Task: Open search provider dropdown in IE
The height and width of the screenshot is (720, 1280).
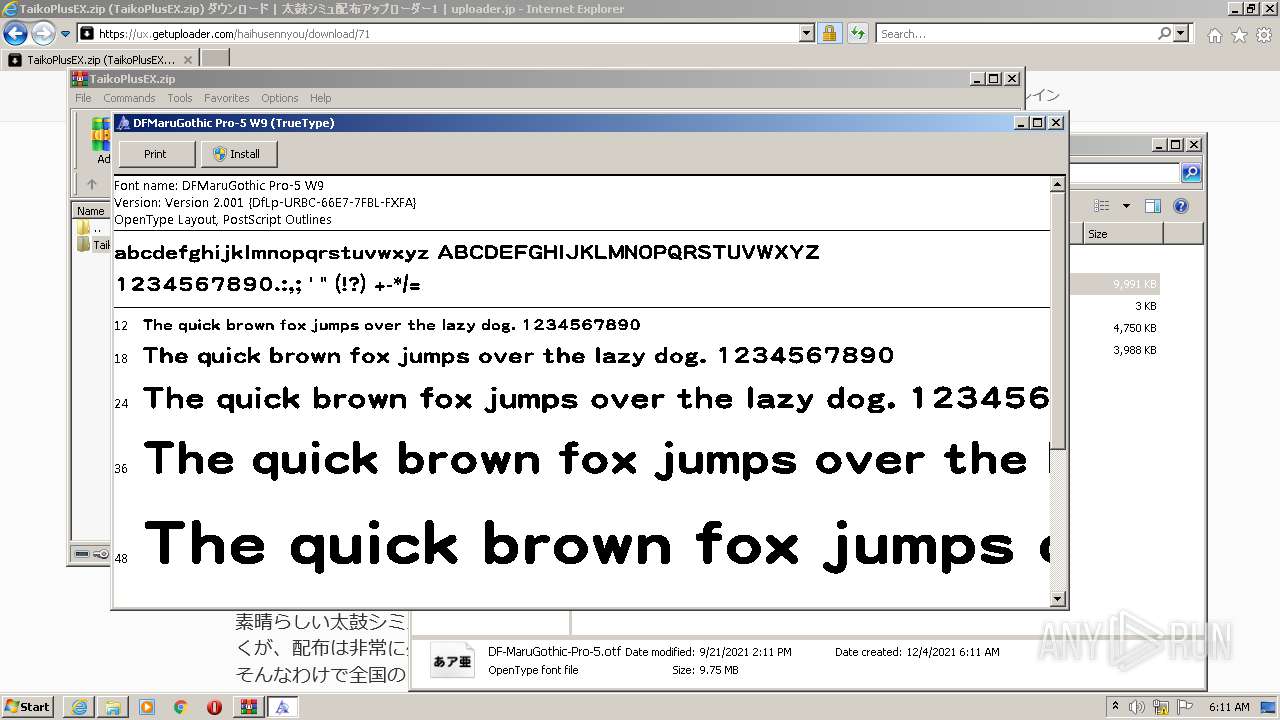Action: 1181,33
